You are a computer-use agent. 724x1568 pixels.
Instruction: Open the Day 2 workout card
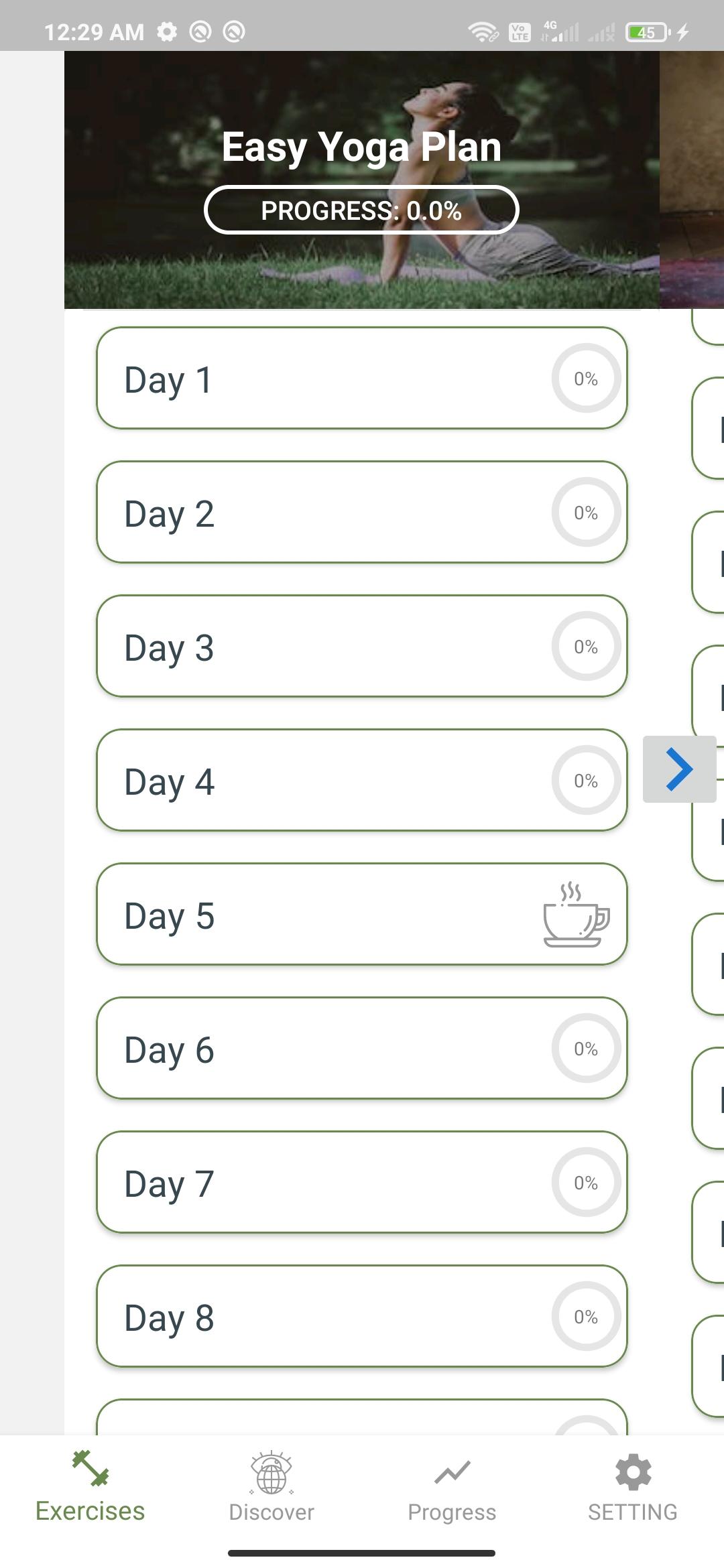362,512
